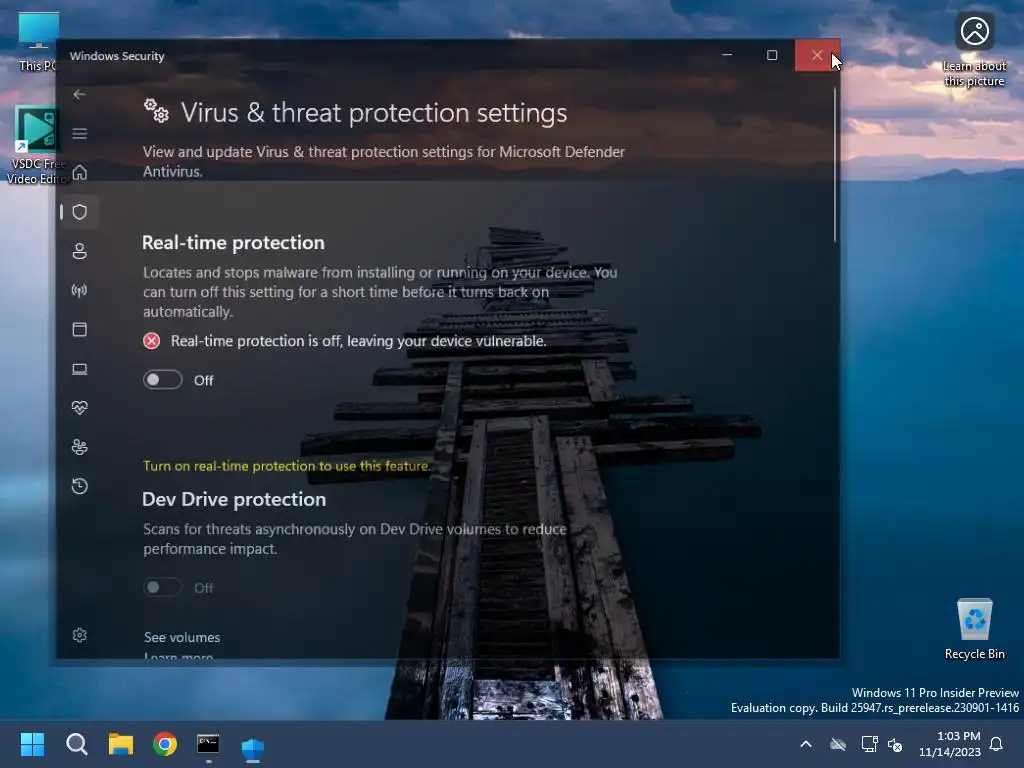Screen dimensions: 1024x768
Task: Click the Real-time protection heading
Action: coord(233,242)
